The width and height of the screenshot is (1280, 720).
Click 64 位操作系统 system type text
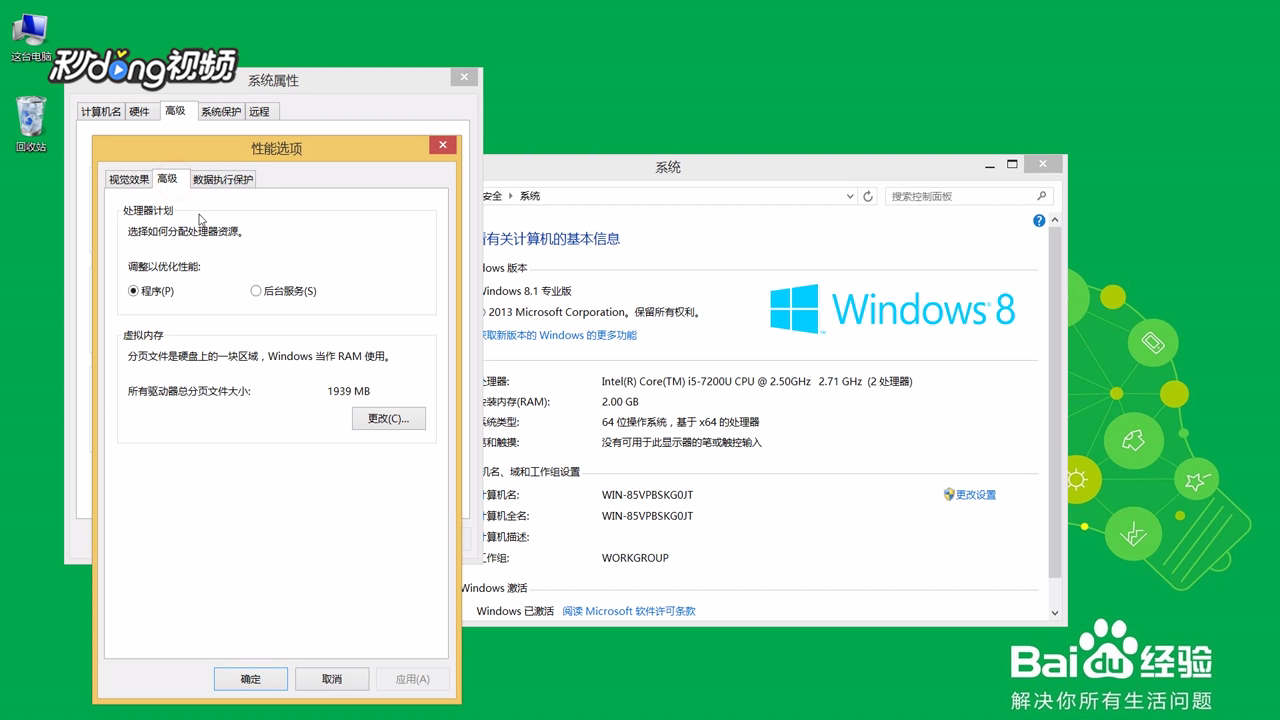[x=680, y=422]
